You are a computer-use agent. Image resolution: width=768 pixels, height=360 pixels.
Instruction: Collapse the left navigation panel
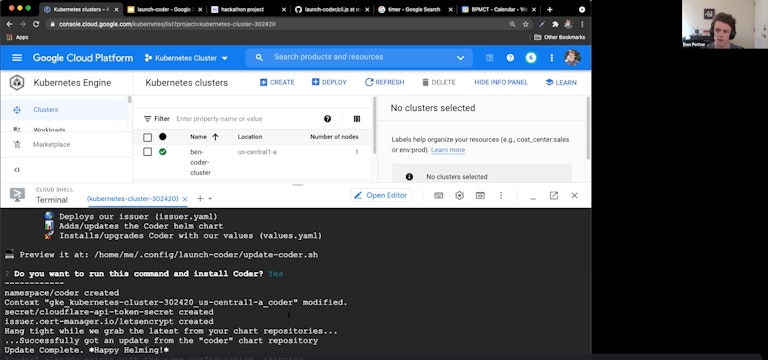(17, 169)
